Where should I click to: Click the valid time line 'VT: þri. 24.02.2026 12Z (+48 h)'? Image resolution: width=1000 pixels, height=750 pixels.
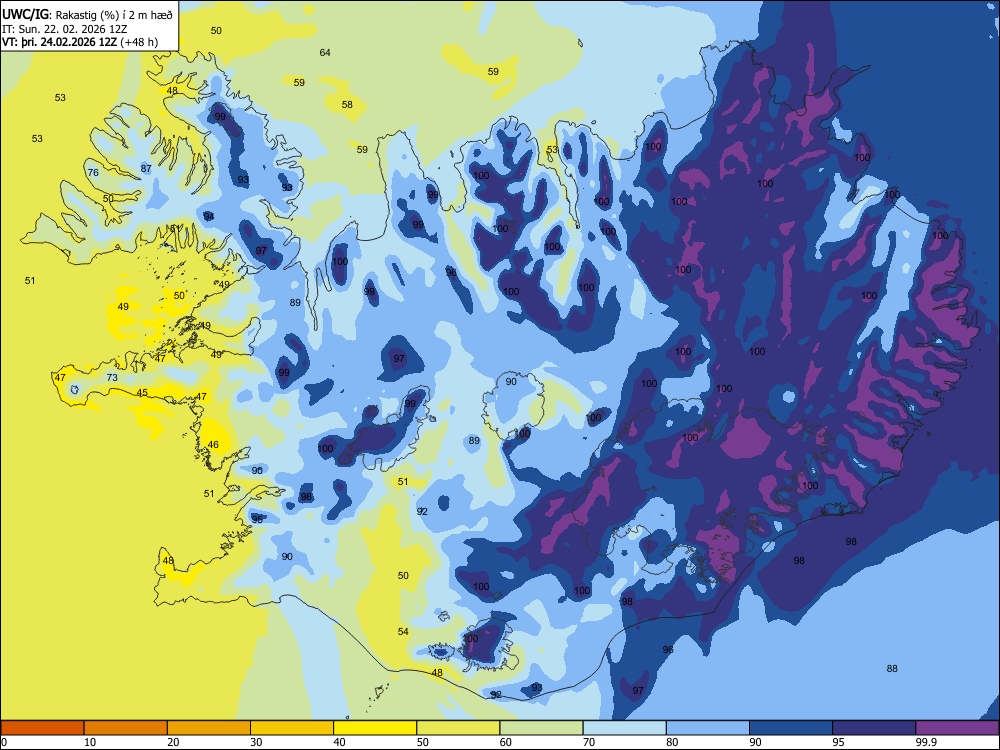[80, 42]
